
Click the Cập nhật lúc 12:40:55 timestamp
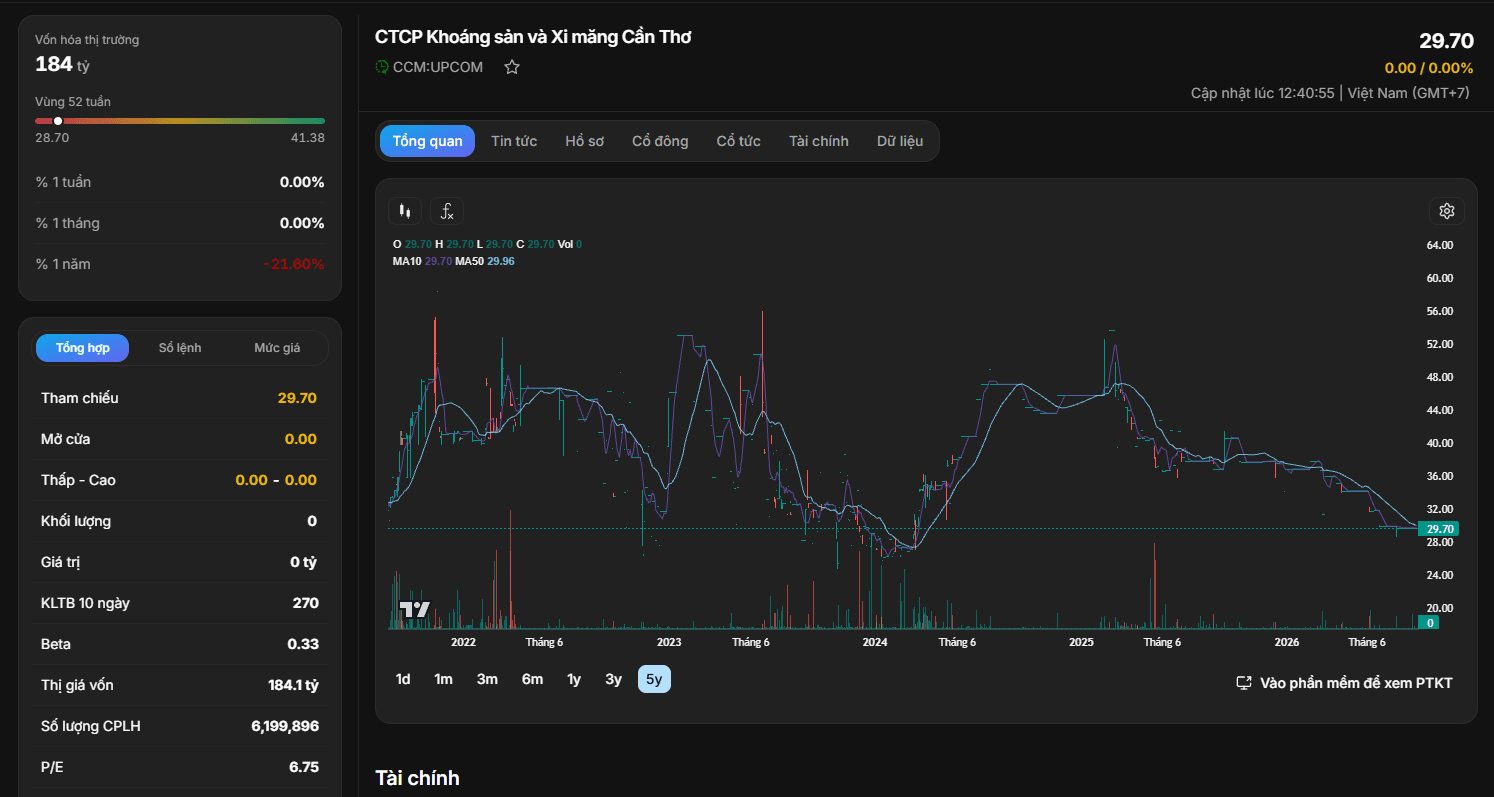(1263, 93)
